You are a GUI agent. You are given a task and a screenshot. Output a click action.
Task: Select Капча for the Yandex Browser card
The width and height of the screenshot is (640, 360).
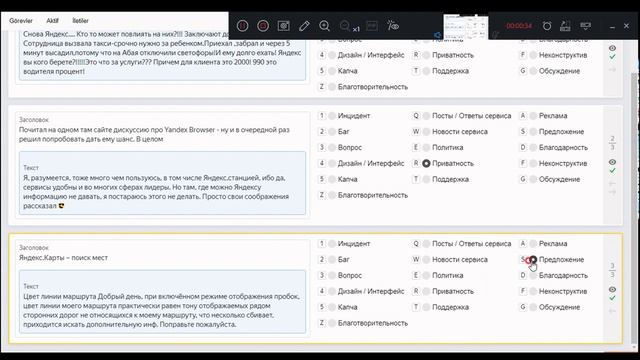(332, 179)
